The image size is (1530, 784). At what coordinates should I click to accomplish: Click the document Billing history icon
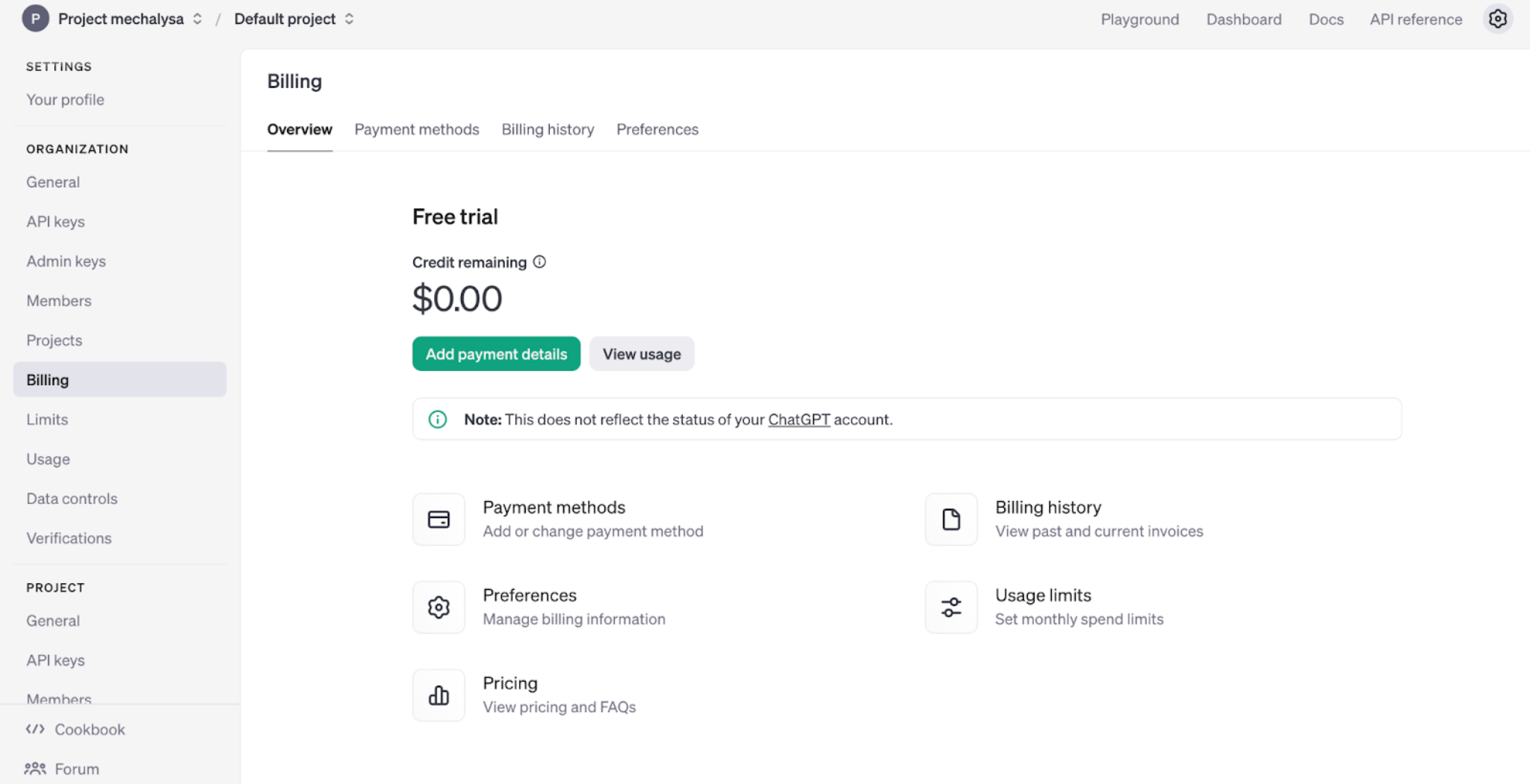point(951,519)
